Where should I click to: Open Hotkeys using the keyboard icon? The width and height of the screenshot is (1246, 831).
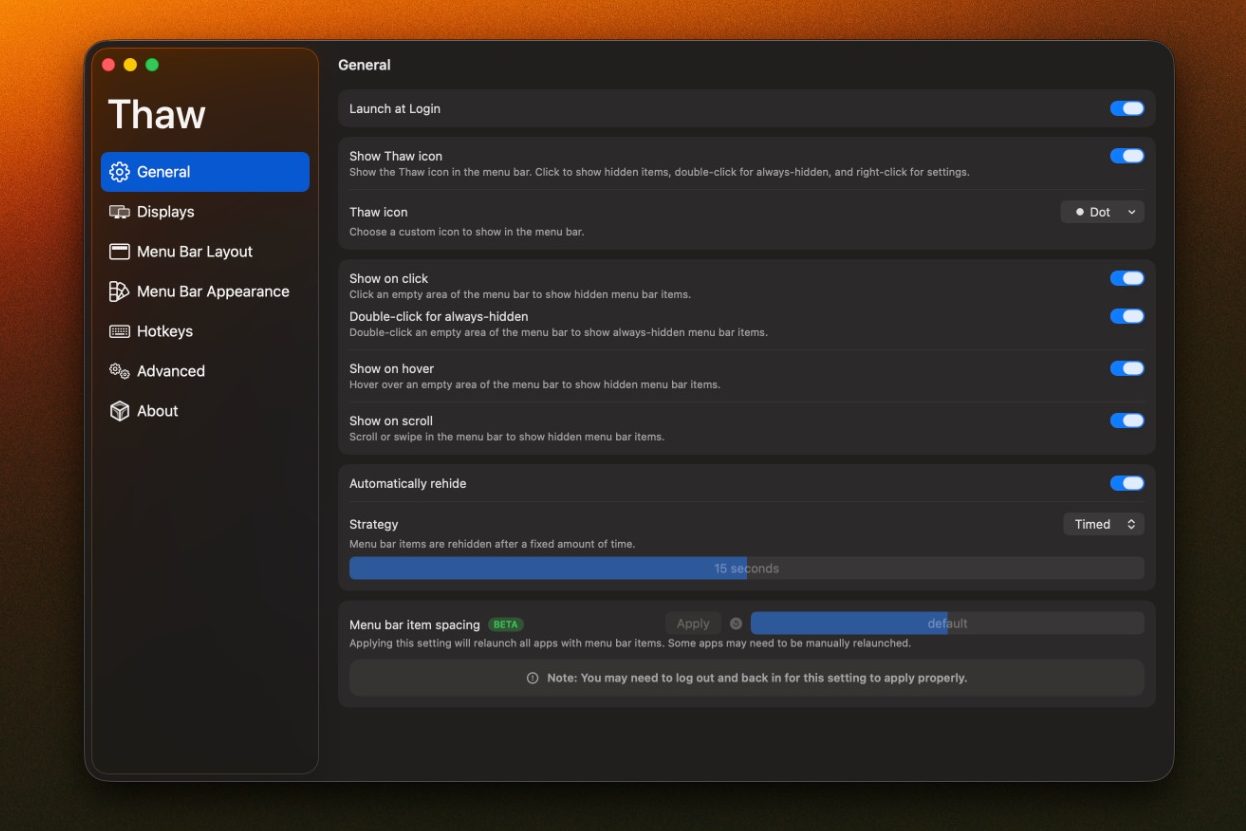pos(120,331)
